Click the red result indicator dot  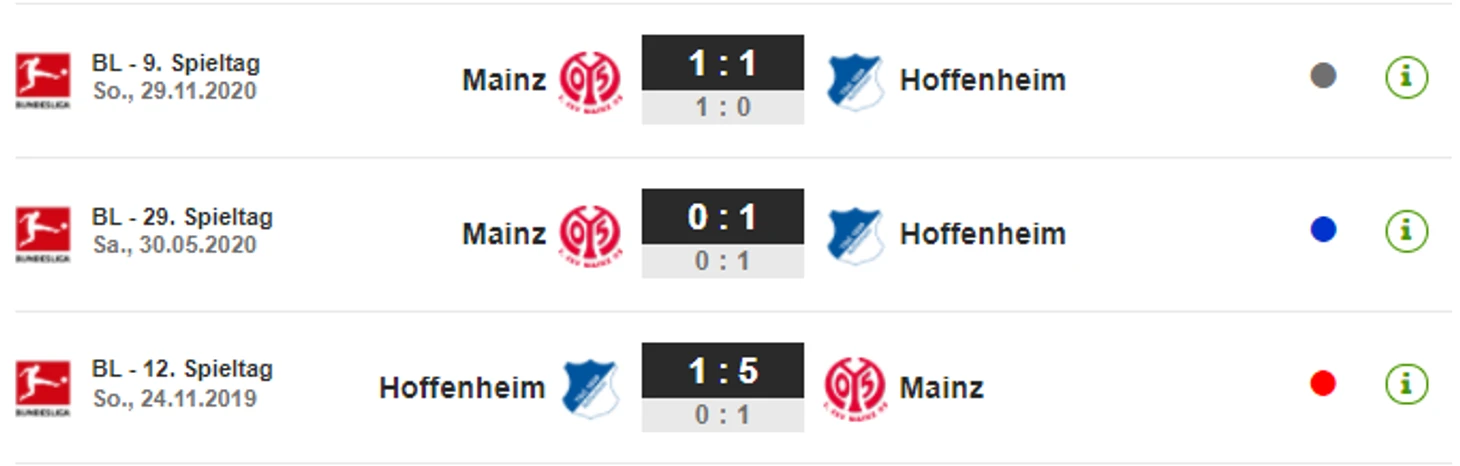click(x=1323, y=384)
